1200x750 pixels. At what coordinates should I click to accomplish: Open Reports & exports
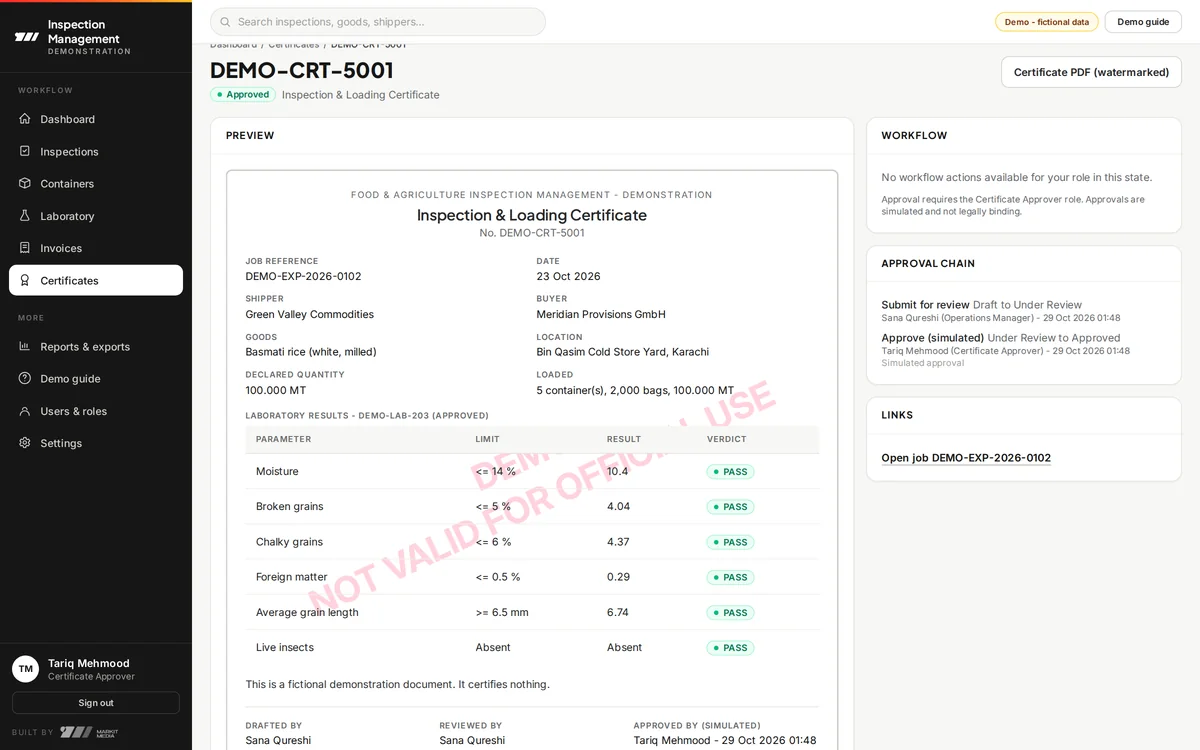[x=96, y=346]
